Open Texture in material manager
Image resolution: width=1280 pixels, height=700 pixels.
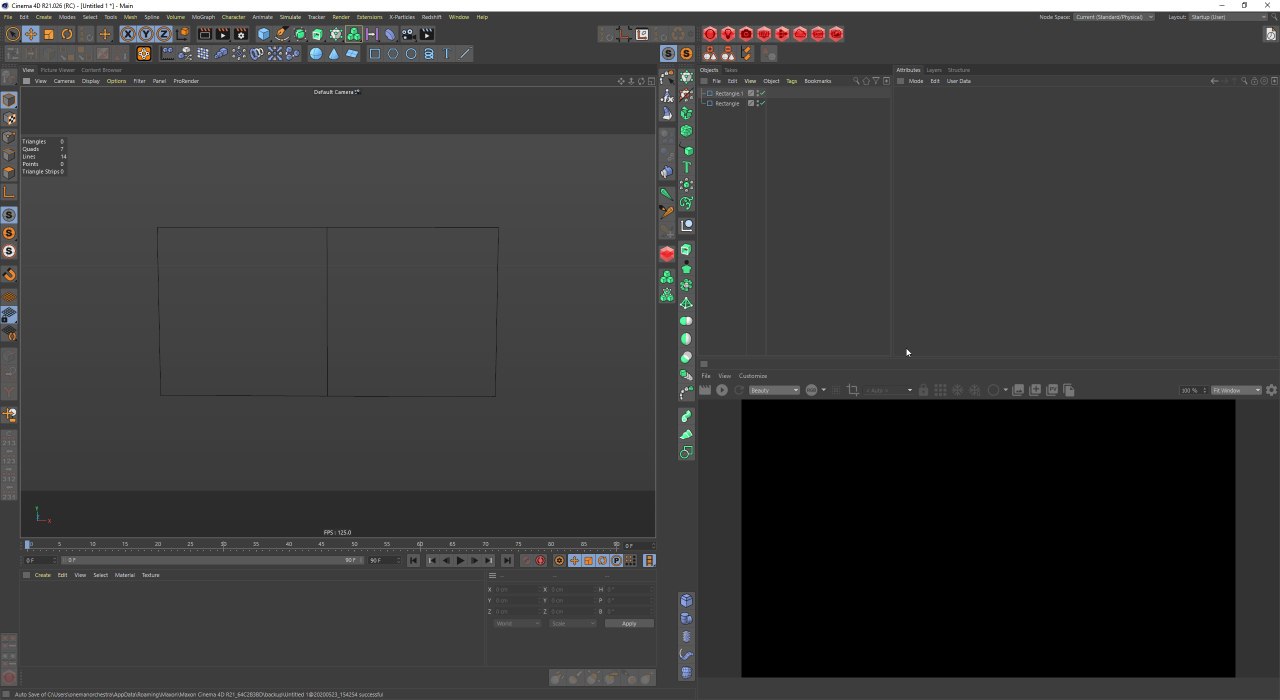coord(150,575)
